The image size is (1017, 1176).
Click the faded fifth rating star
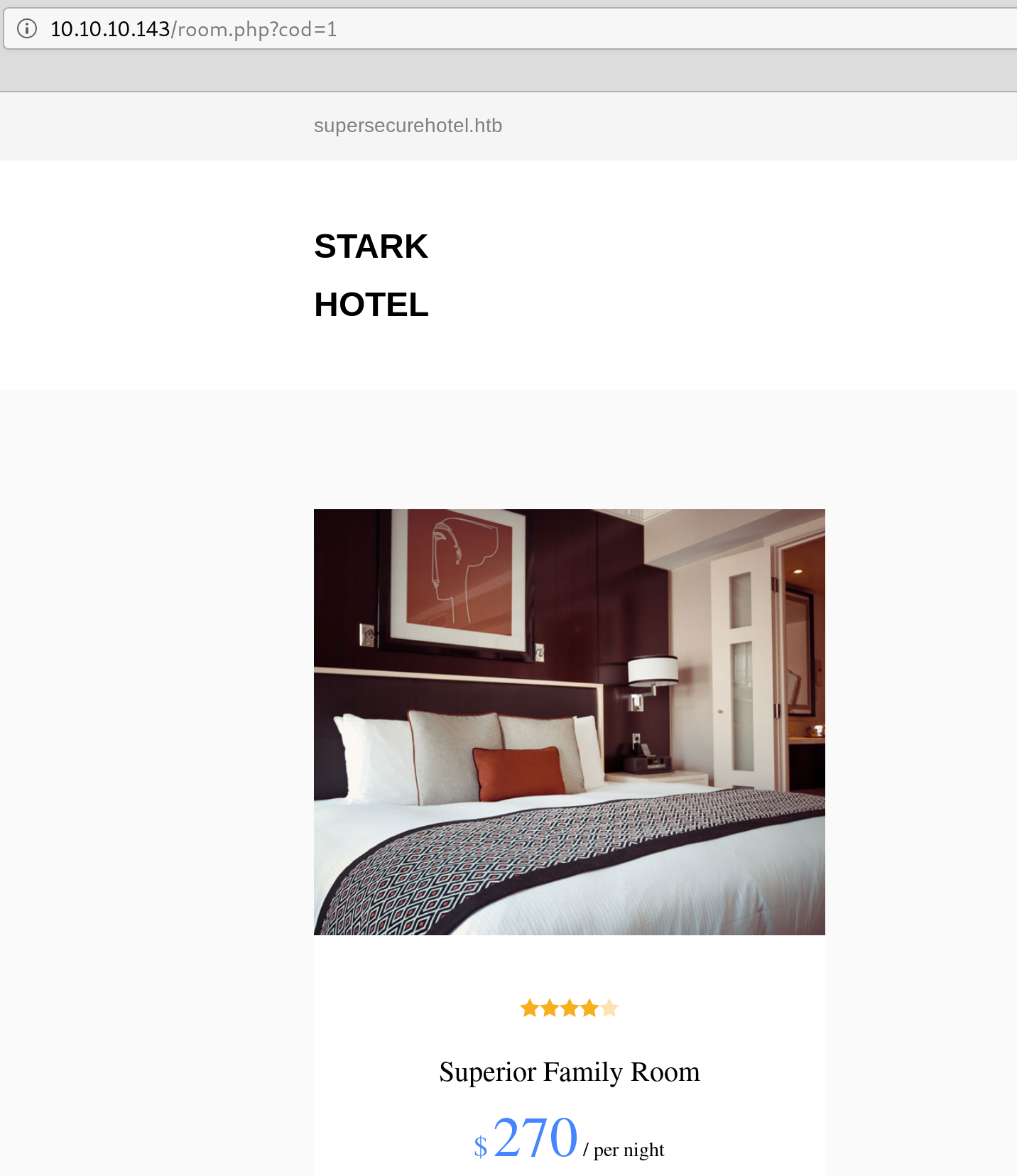[x=609, y=1008]
